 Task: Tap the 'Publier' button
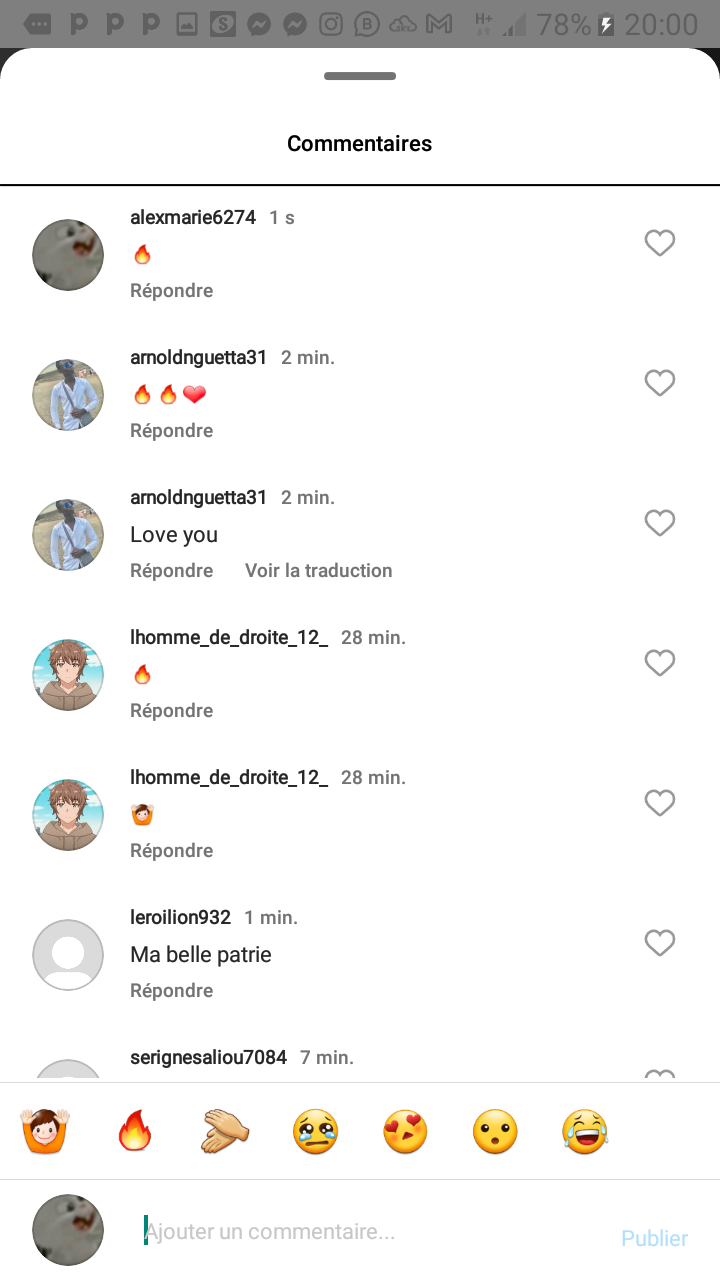point(654,1238)
